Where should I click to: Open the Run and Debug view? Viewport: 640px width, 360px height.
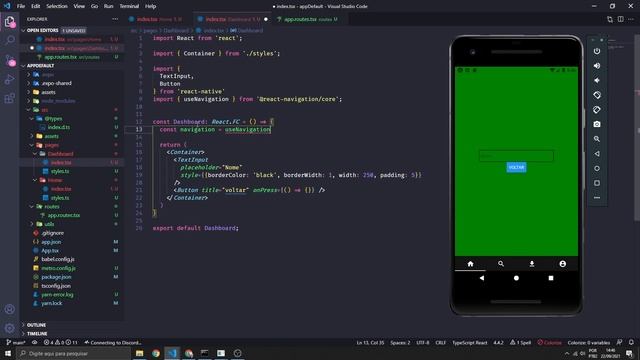(9, 79)
